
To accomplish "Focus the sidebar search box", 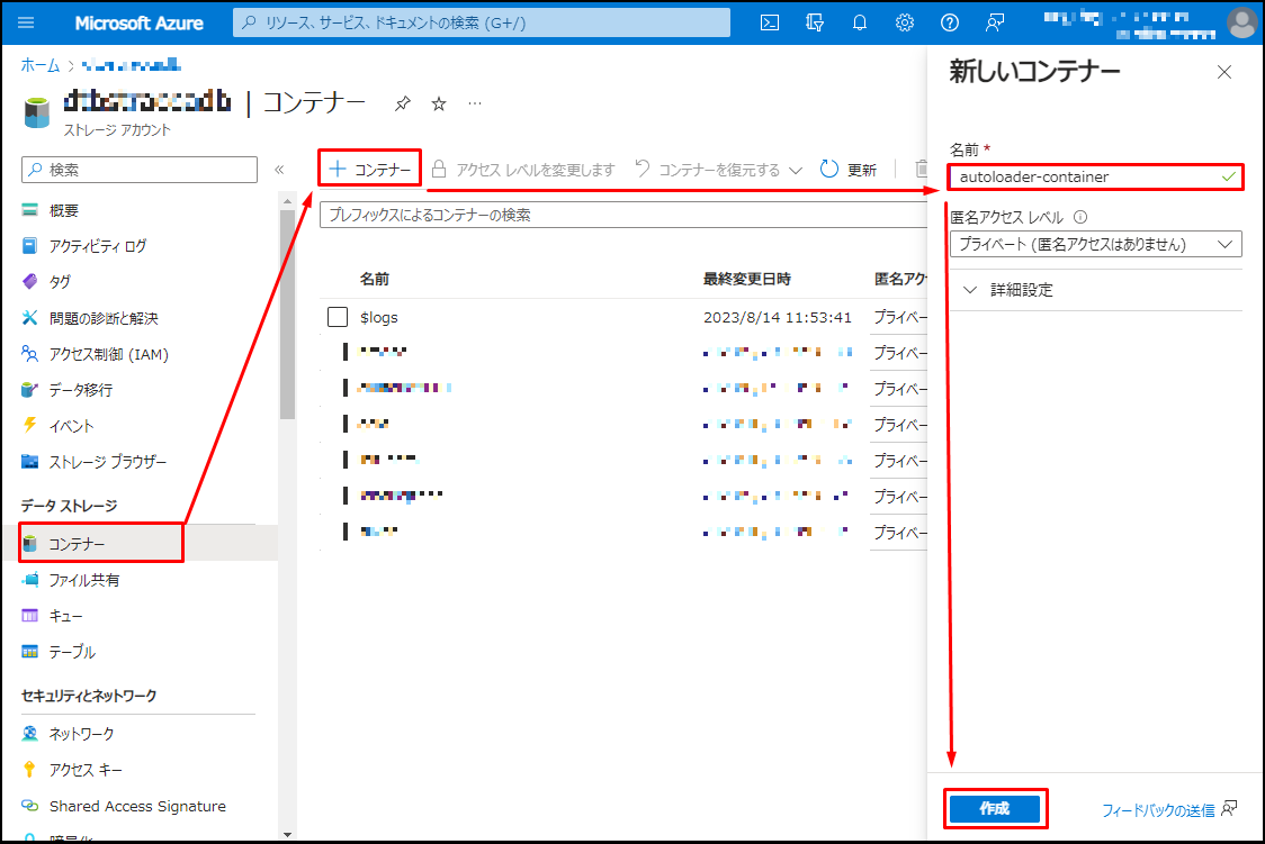I will 139,170.
